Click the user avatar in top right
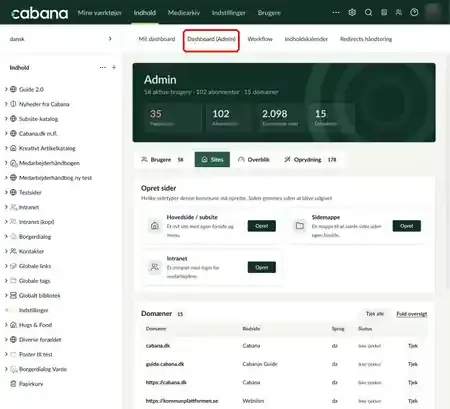 434,12
